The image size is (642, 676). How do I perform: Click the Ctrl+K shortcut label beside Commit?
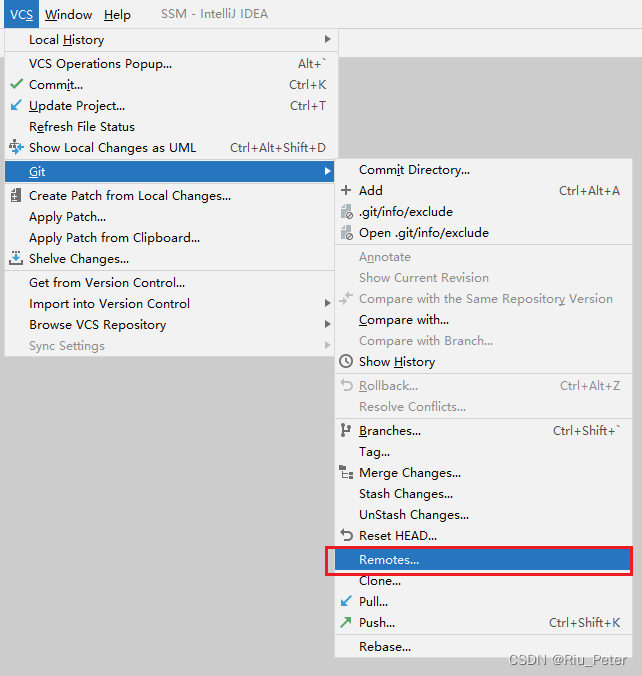tap(307, 84)
